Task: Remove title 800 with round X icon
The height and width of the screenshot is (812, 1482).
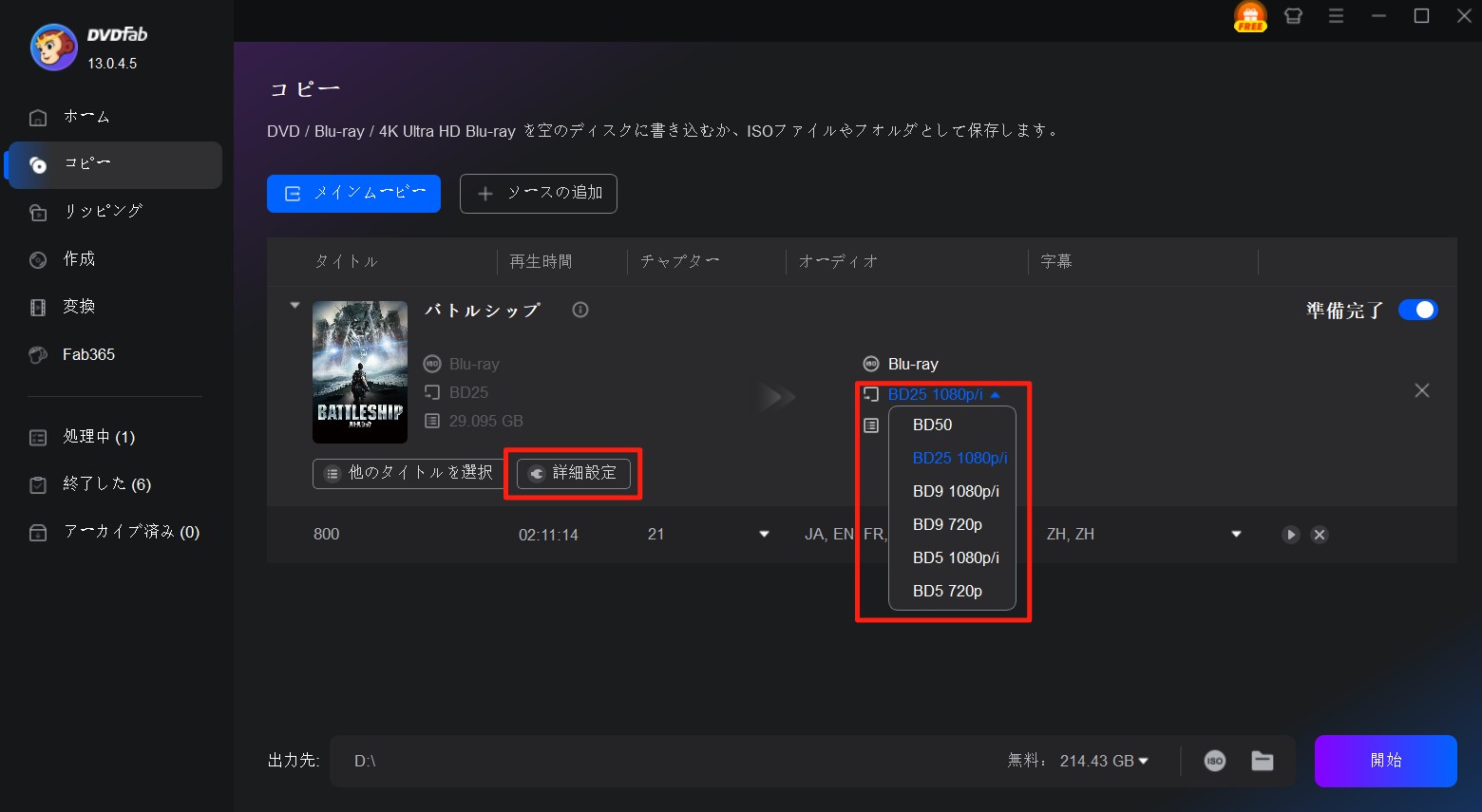Action: [x=1319, y=535]
